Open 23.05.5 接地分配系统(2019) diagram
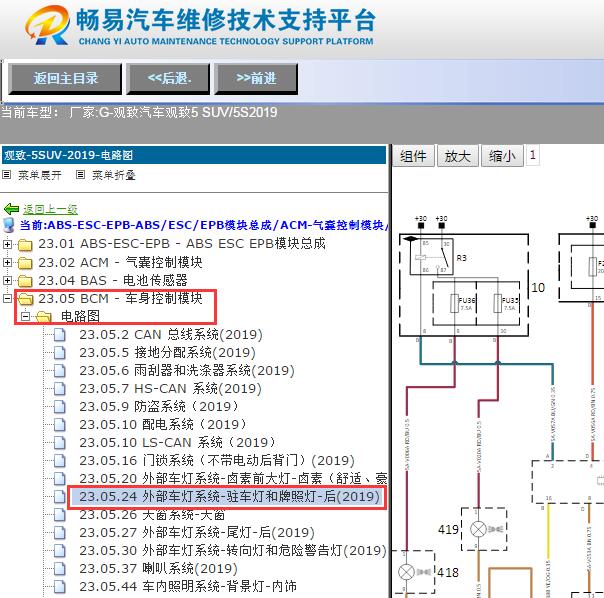This screenshot has width=604, height=598. [x=167, y=352]
